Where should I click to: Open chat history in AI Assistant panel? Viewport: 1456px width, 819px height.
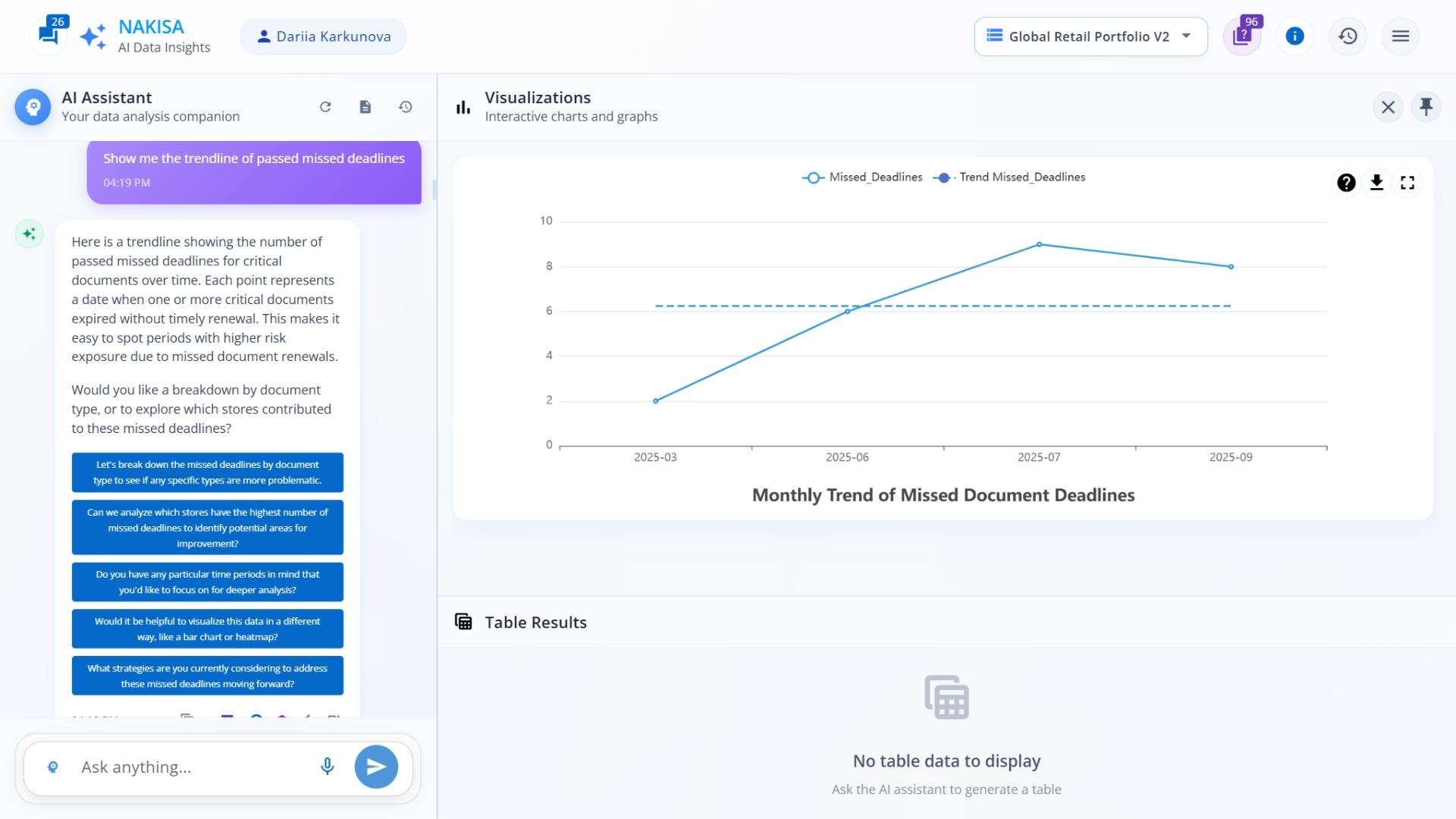coord(406,107)
